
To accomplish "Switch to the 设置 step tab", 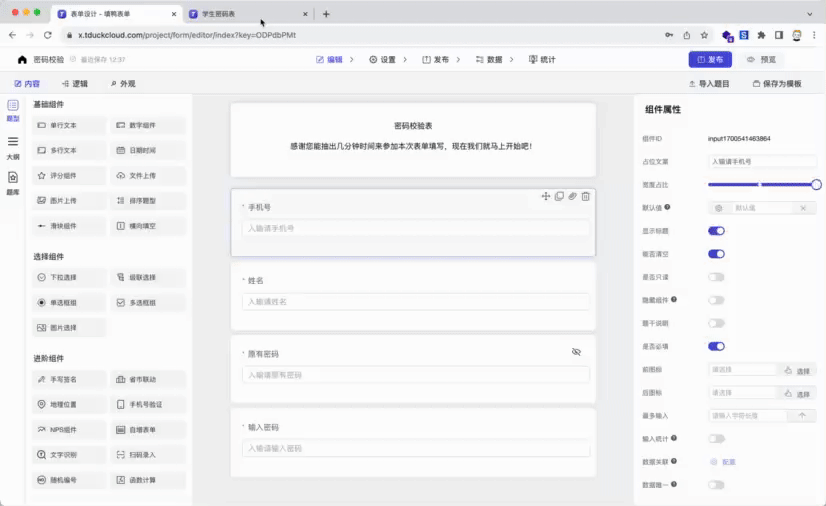I will (382, 59).
